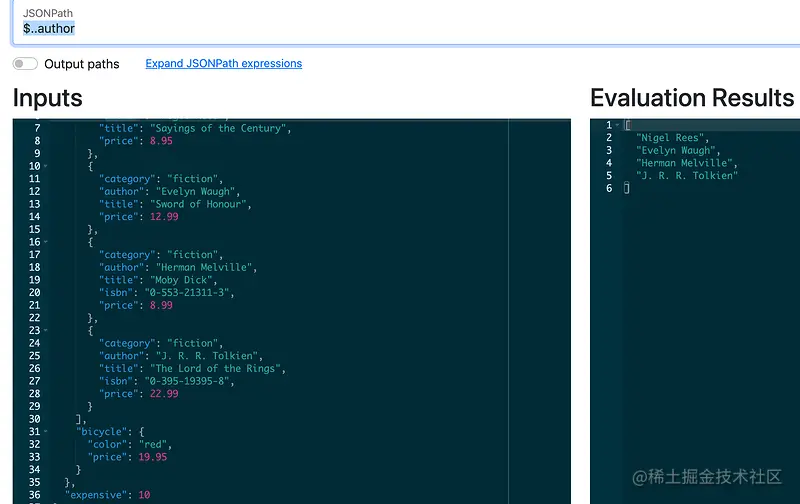Click "category" key on line 11
Image resolution: width=800 pixels, height=504 pixels.
(x=127, y=179)
